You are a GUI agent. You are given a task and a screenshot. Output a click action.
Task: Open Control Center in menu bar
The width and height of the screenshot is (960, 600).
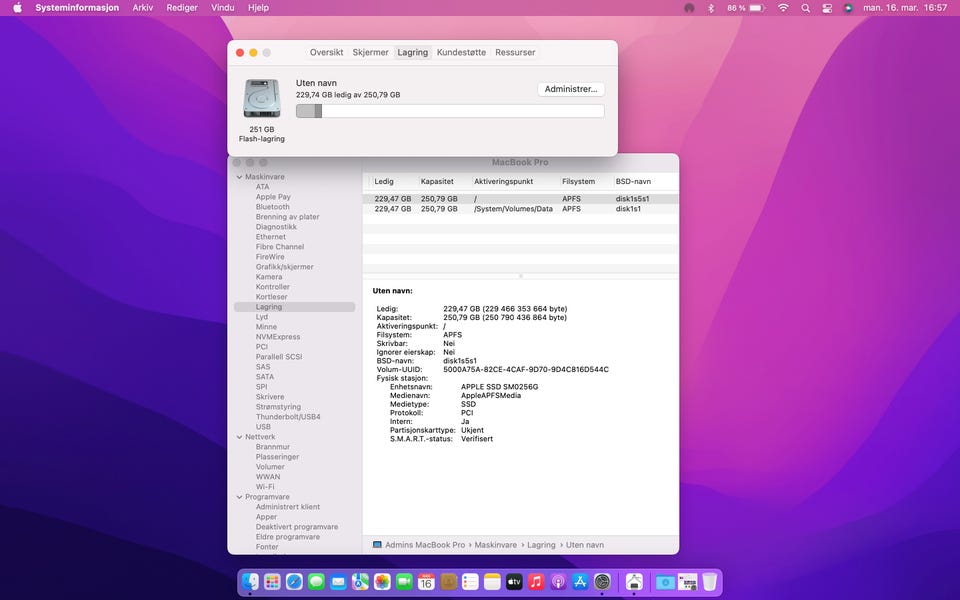pyautogui.click(x=827, y=8)
